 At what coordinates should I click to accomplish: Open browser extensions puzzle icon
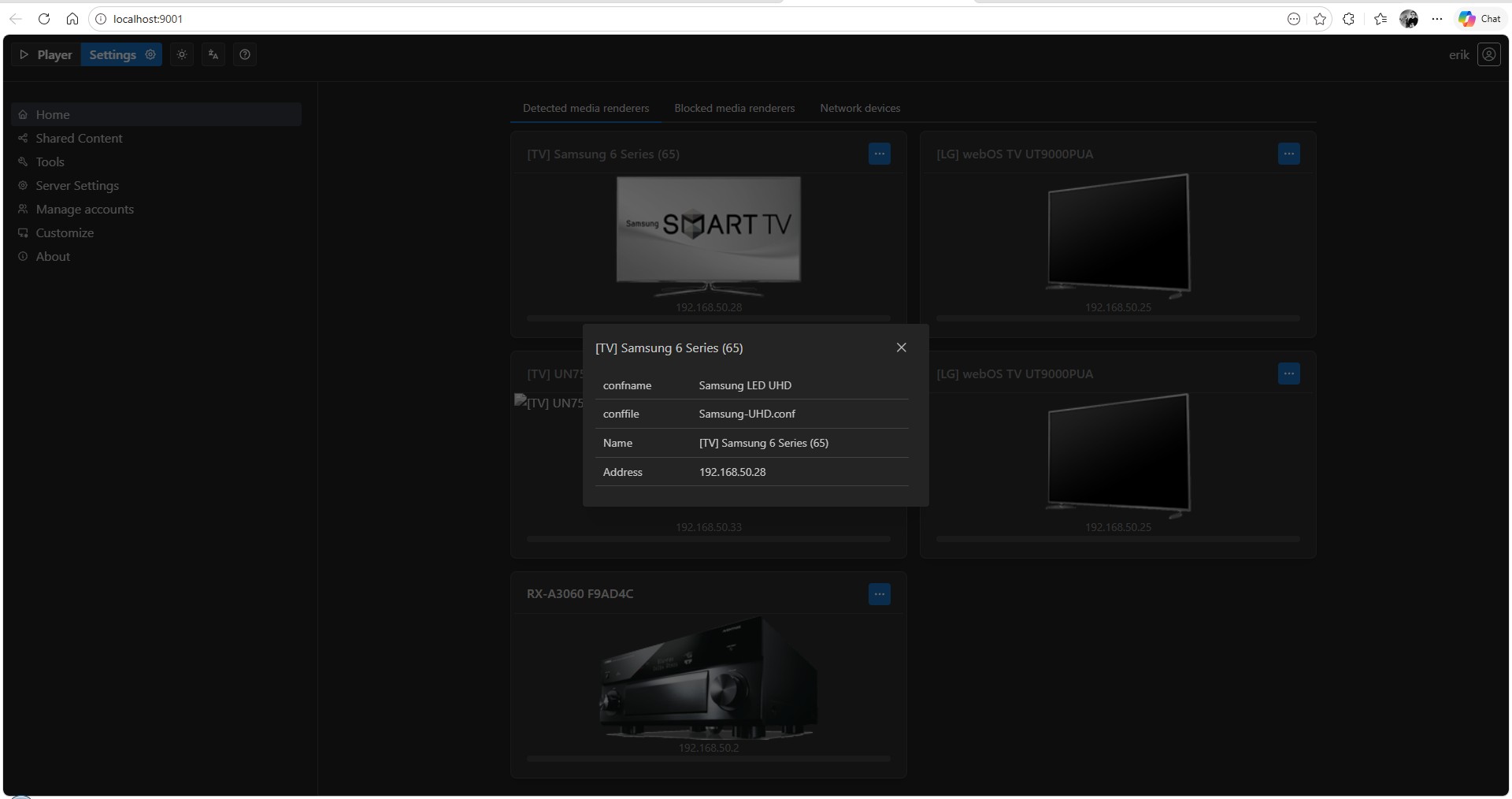coord(1349,19)
